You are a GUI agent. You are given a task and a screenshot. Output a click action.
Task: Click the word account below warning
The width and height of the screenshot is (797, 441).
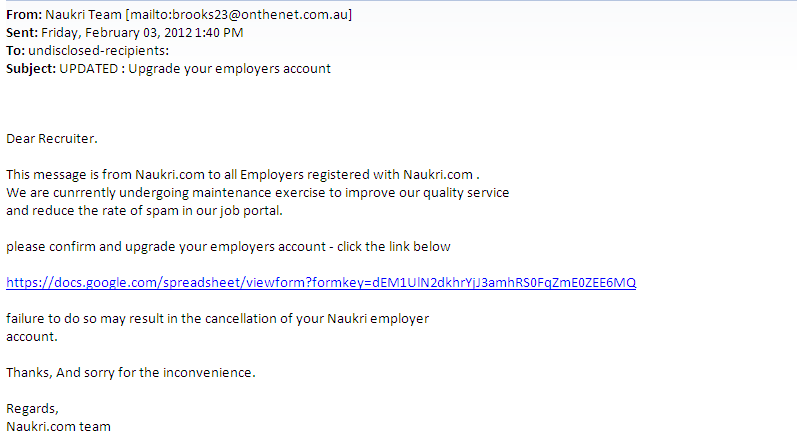pos(32,337)
